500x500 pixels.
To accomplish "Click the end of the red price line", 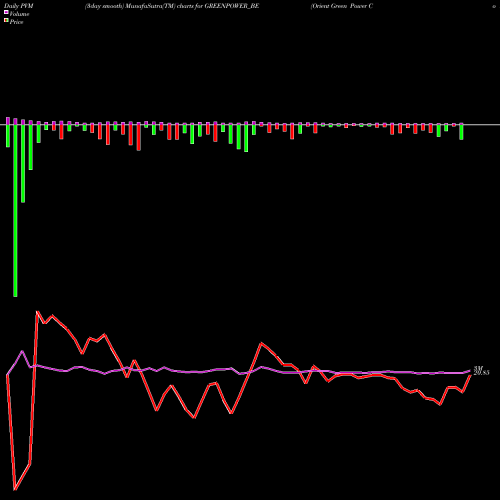I will 470,376.
